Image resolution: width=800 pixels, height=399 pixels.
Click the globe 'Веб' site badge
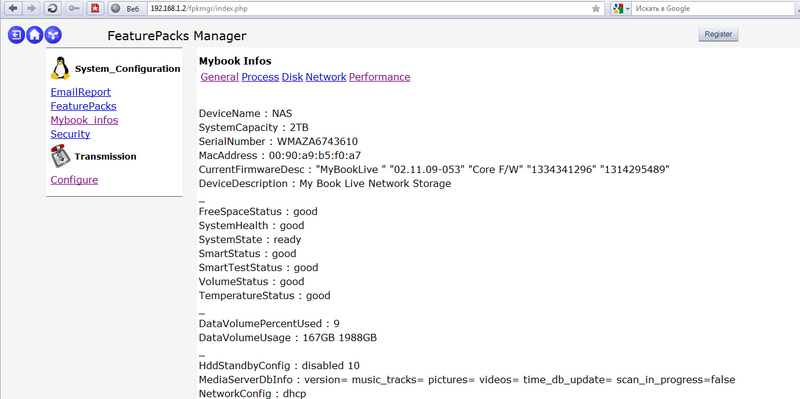click(127, 9)
